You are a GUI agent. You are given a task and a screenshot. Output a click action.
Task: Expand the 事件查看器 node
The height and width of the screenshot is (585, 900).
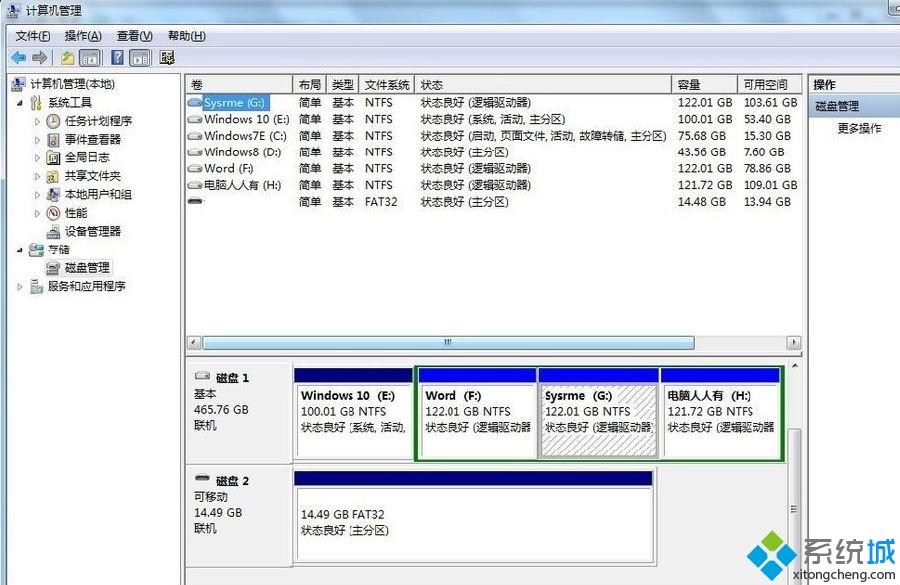pyautogui.click(x=37, y=140)
